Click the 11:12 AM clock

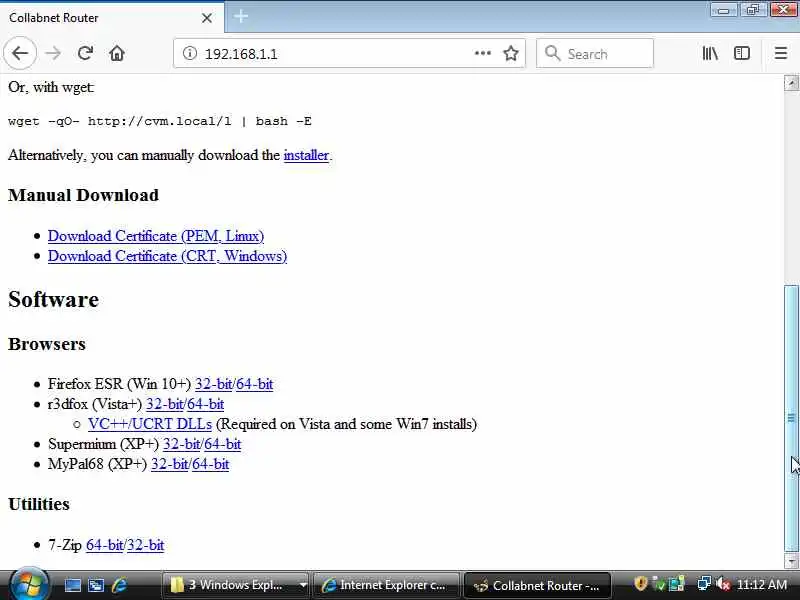click(x=762, y=585)
